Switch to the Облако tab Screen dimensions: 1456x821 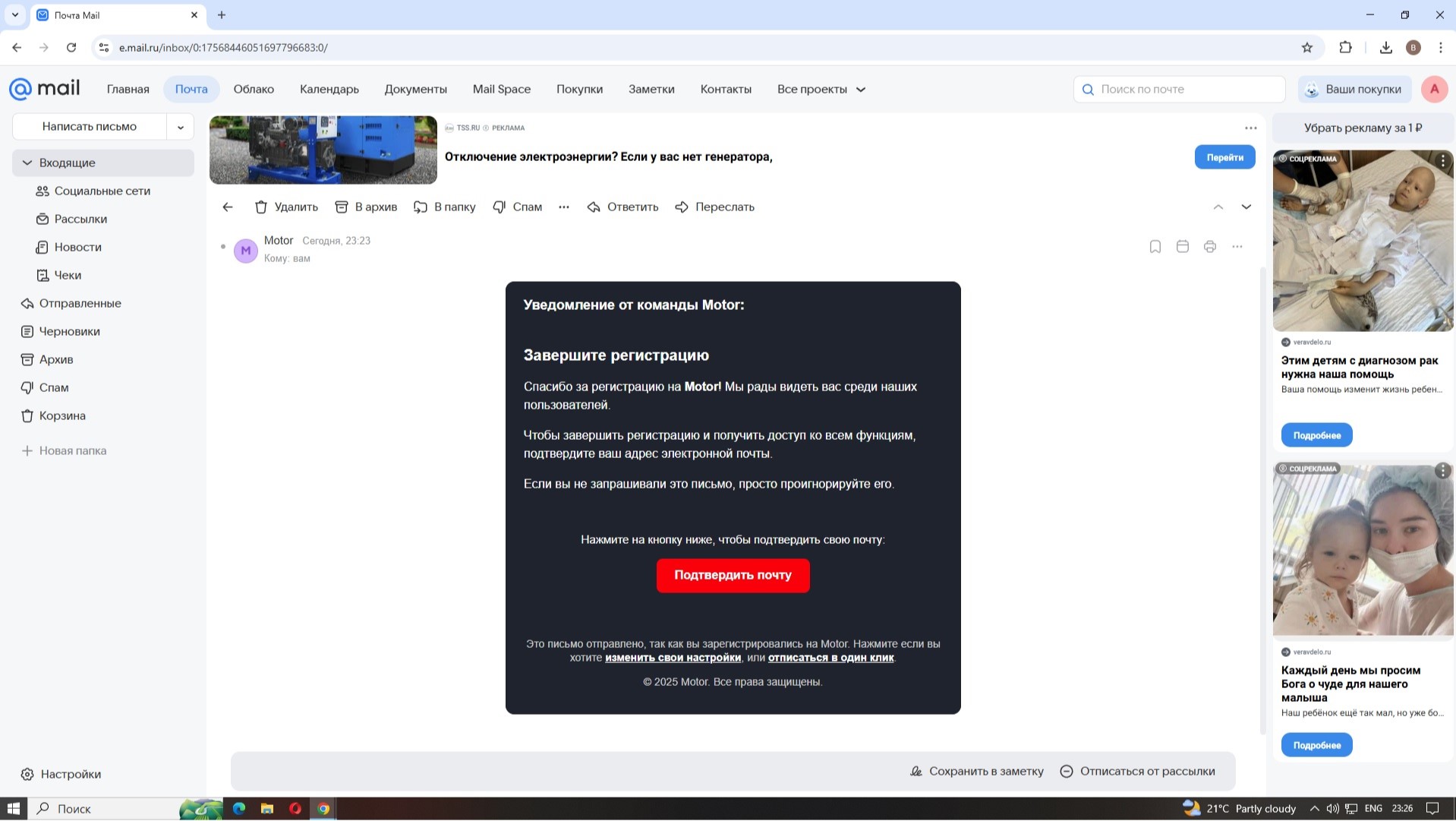pyautogui.click(x=254, y=89)
